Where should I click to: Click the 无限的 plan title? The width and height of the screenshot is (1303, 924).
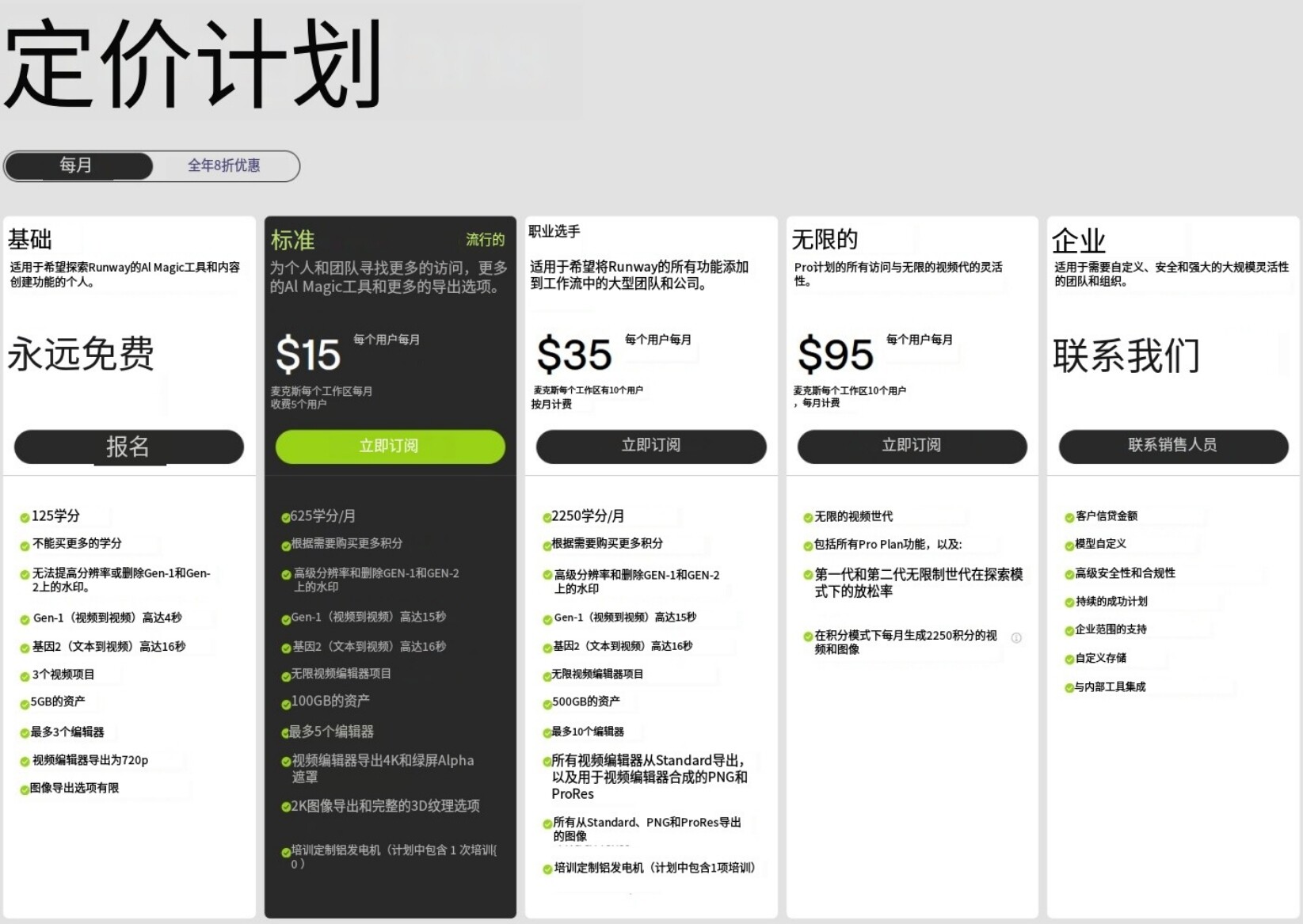pos(825,239)
